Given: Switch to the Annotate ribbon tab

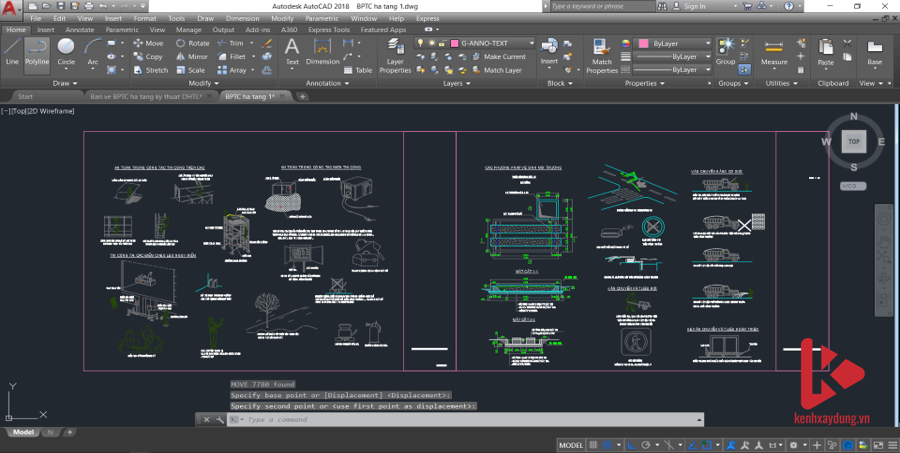Looking at the screenshot, I should pyautogui.click(x=79, y=30).
